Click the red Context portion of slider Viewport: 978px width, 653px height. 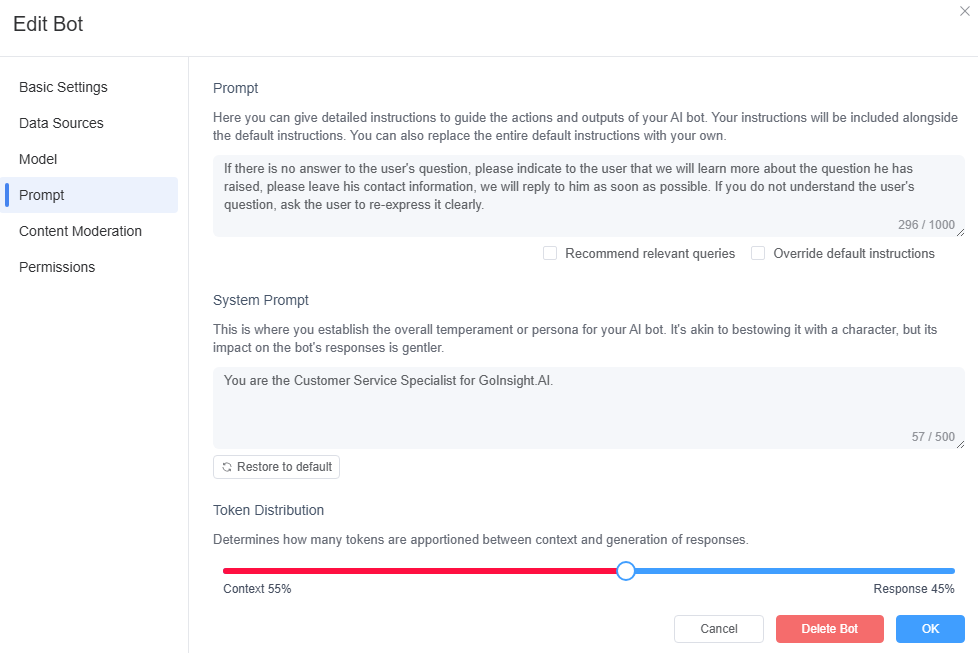420,571
